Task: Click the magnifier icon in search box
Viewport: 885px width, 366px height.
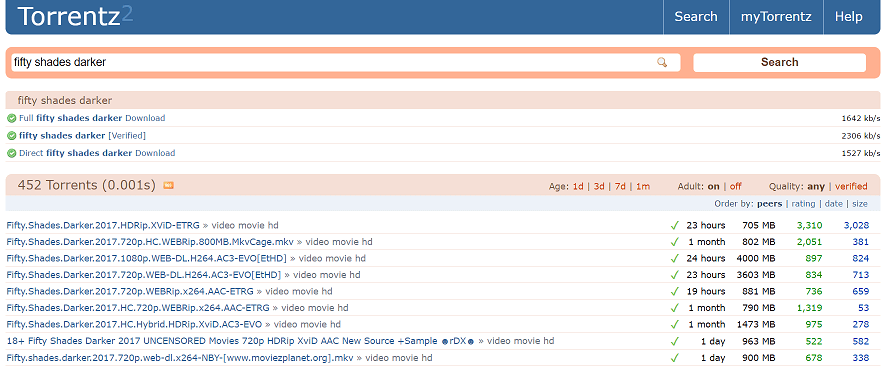Action: pos(662,63)
